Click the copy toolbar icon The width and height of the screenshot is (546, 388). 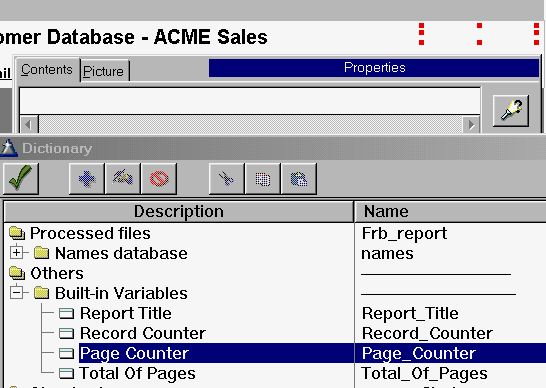coord(263,179)
